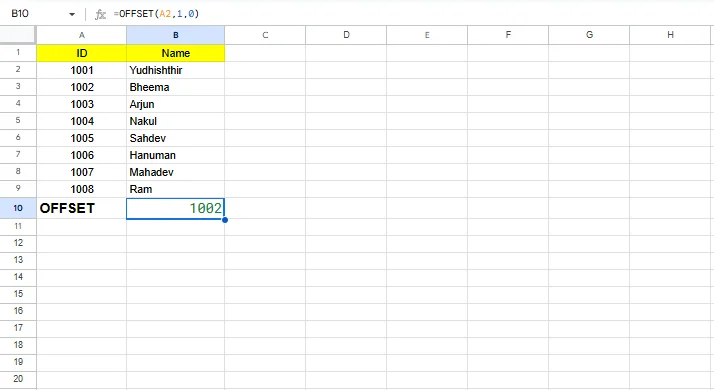Select the Yudhishthir cell
714x390 pixels.
click(175, 70)
